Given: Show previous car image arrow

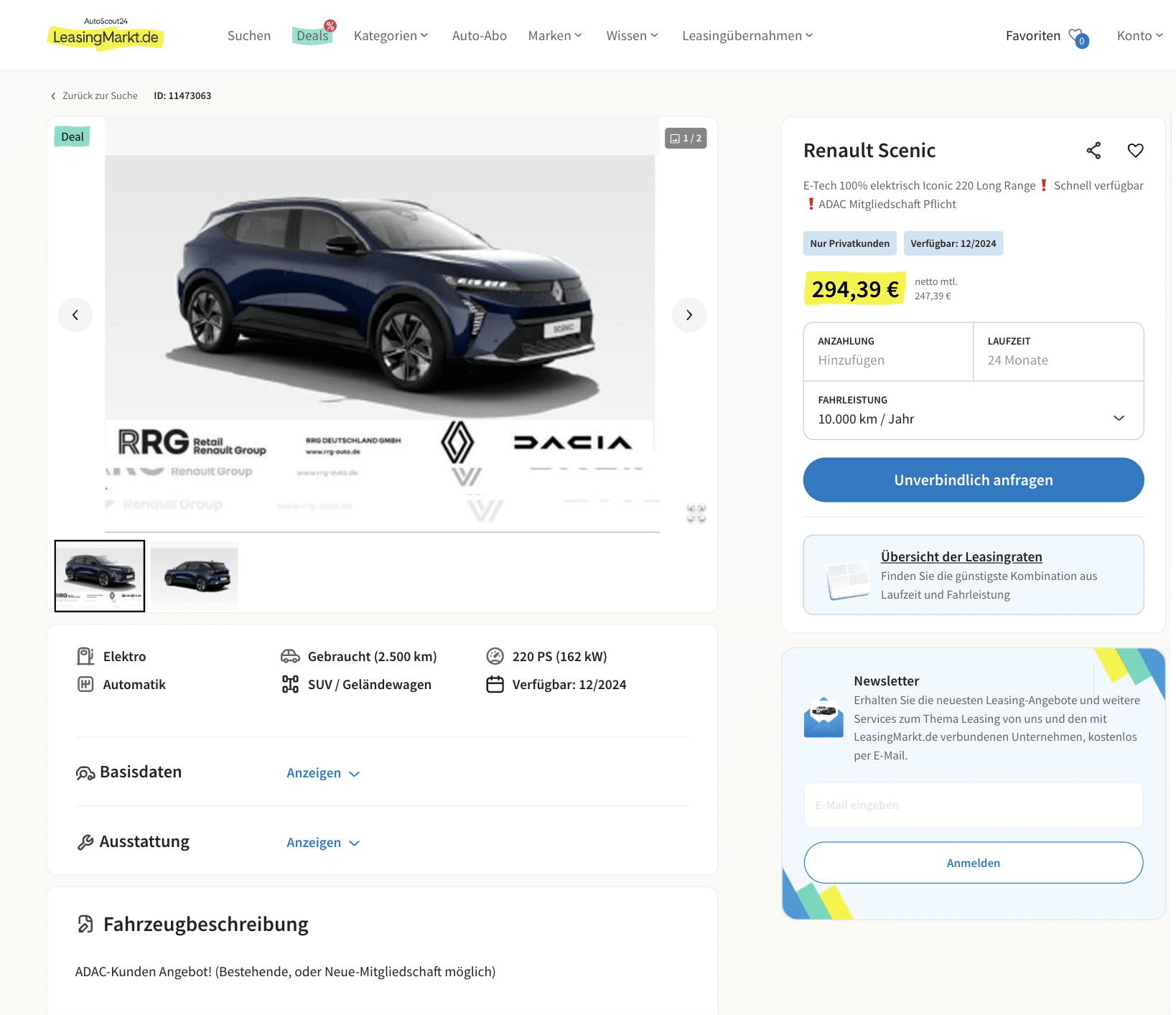Looking at the screenshot, I should 75,315.
